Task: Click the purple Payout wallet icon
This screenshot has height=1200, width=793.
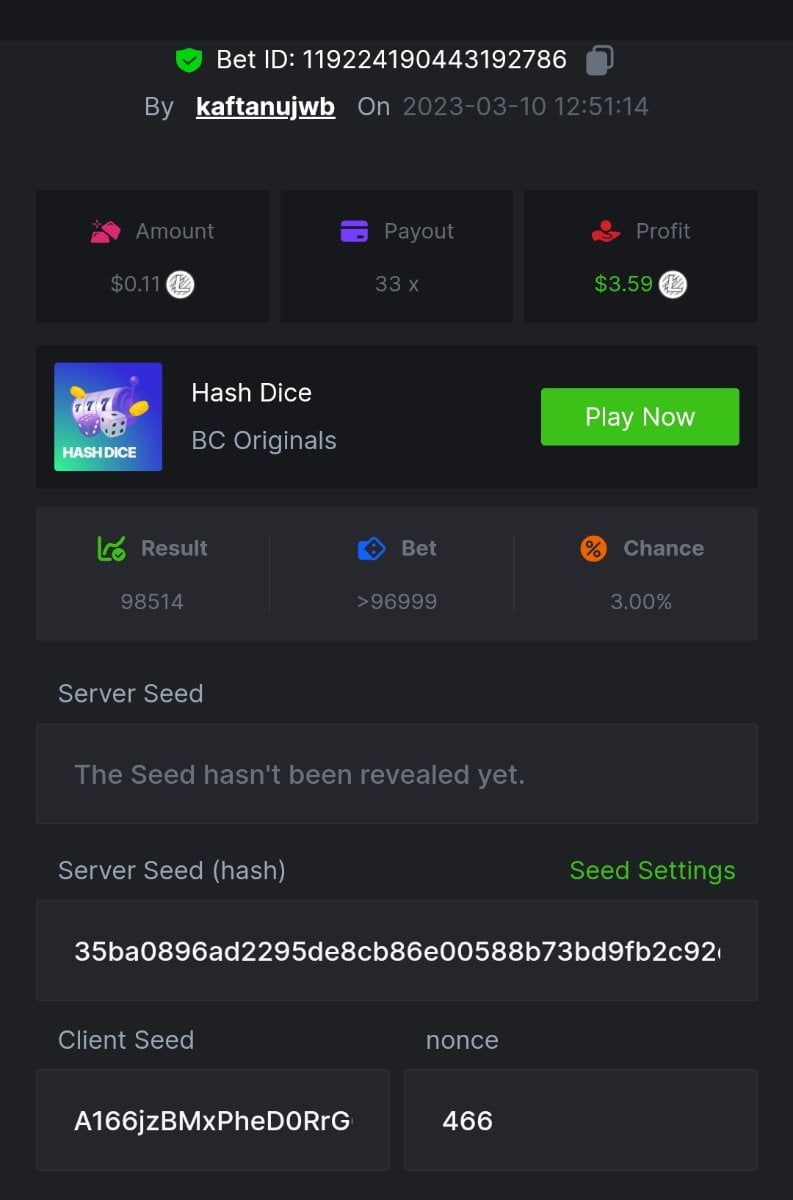Action: coord(354,232)
